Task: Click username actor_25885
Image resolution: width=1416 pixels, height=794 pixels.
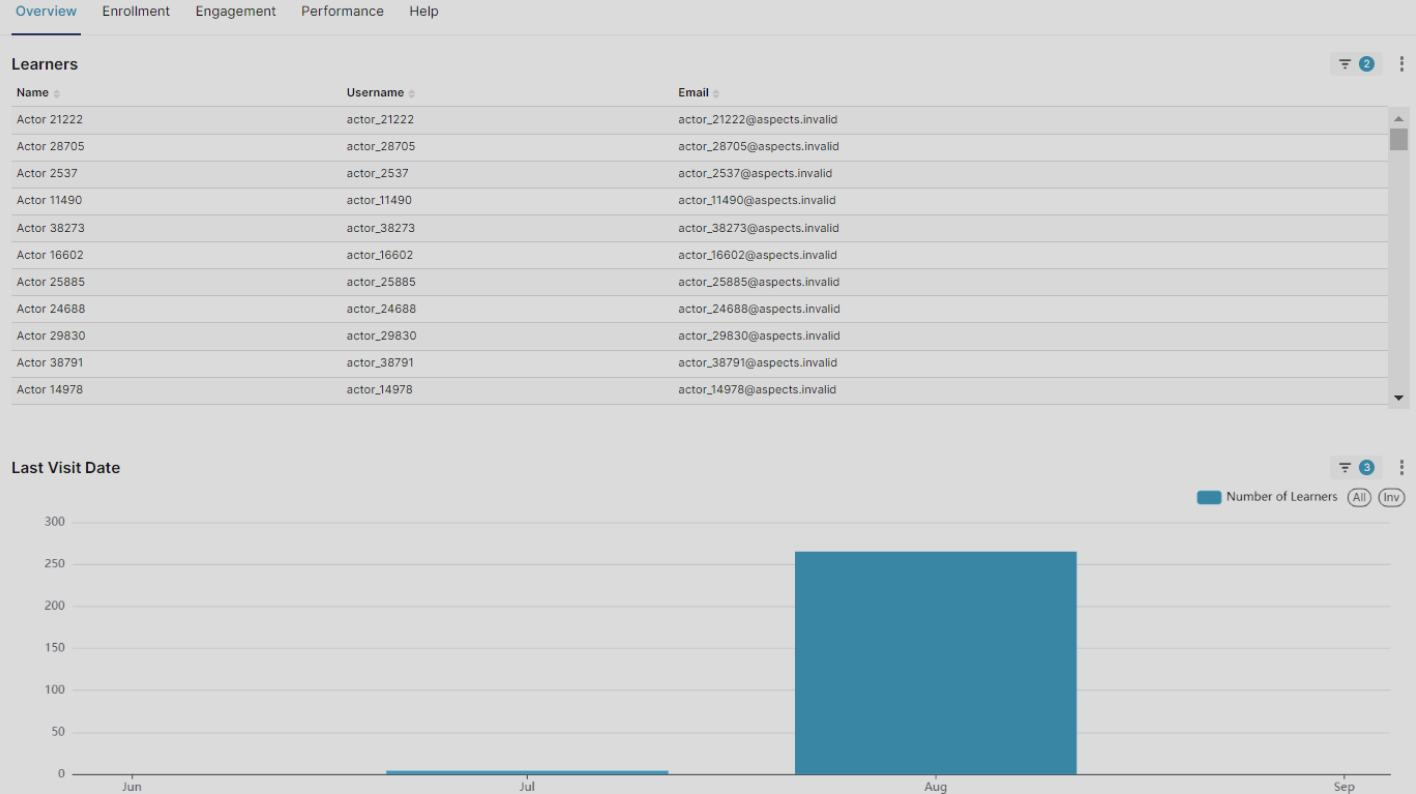Action: (381, 282)
